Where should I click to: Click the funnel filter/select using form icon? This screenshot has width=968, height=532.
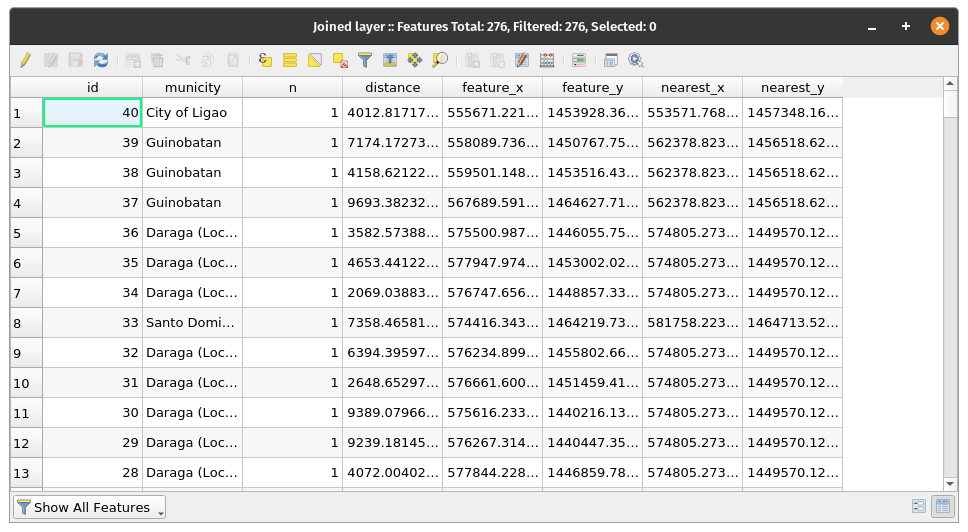click(x=365, y=60)
